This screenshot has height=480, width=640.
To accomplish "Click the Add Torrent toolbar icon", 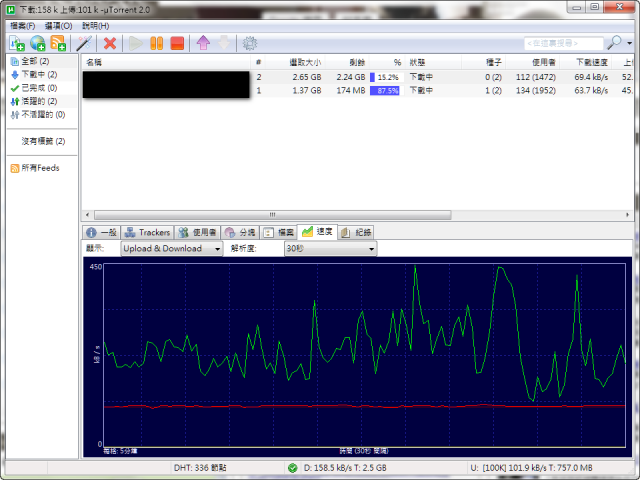I will [x=17, y=43].
